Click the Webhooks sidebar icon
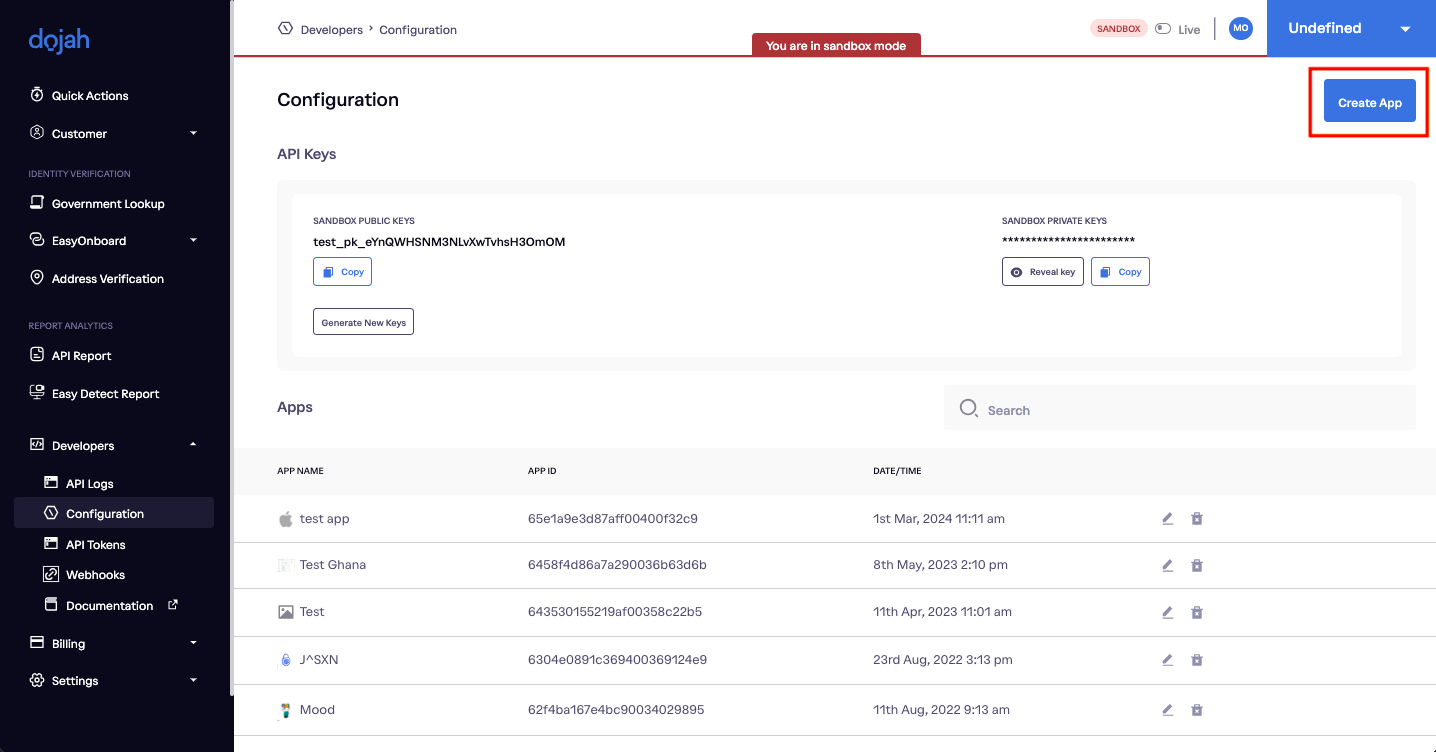Screen dimensions: 1436x752 [x=51, y=575]
